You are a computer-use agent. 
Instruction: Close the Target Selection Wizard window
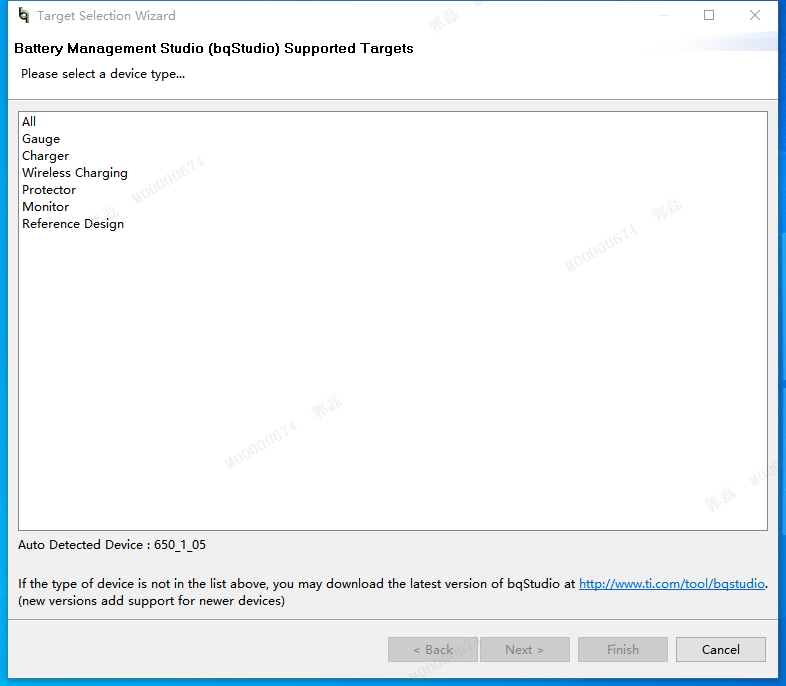755,16
